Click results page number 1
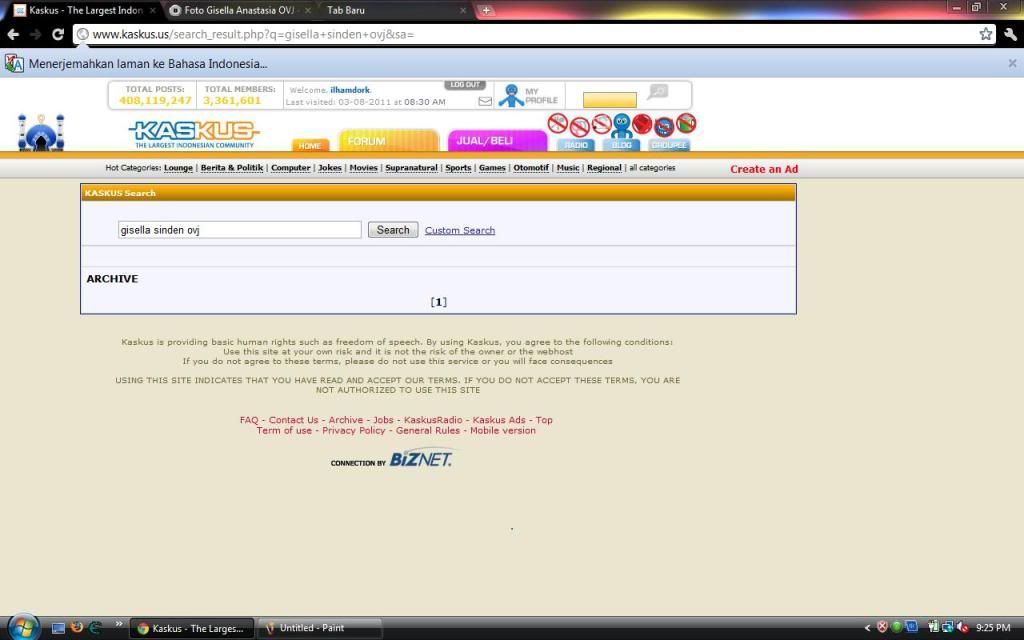The height and width of the screenshot is (640, 1024). tap(439, 302)
